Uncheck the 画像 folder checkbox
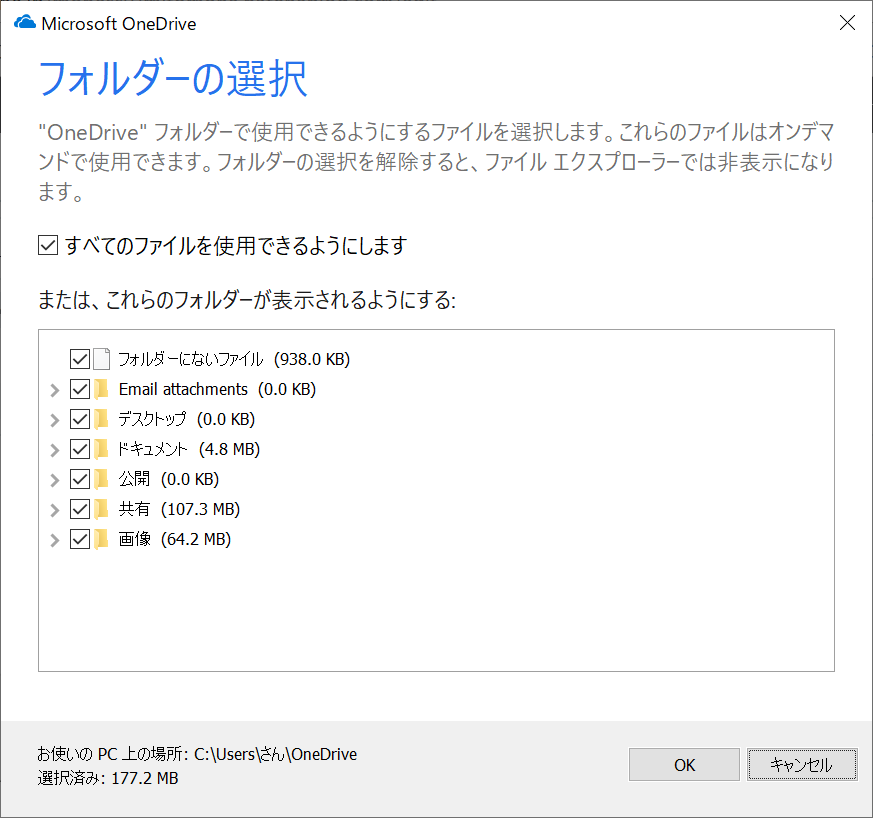Screen dimensions: 873x818 (x=80, y=539)
